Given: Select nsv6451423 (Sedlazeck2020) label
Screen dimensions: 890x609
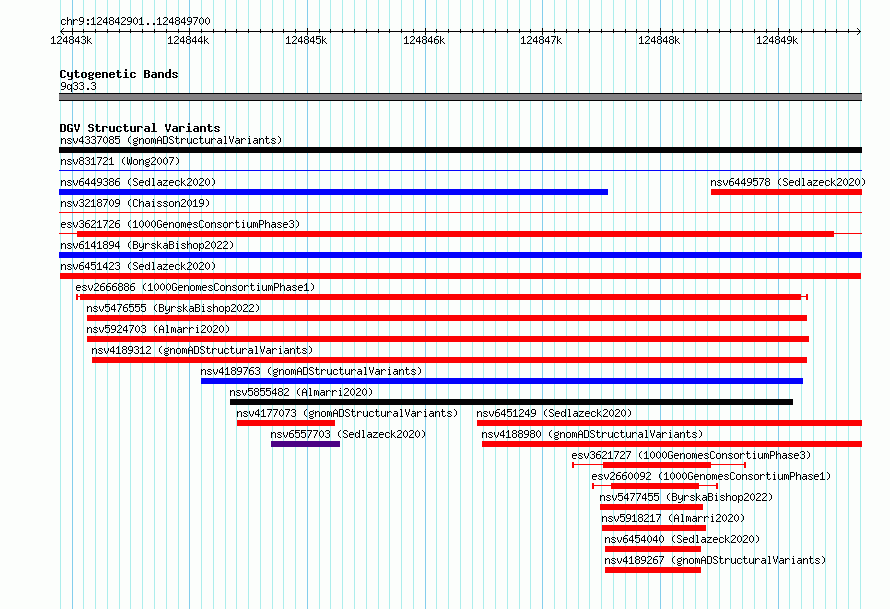Looking at the screenshot, I should click(x=138, y=266).
